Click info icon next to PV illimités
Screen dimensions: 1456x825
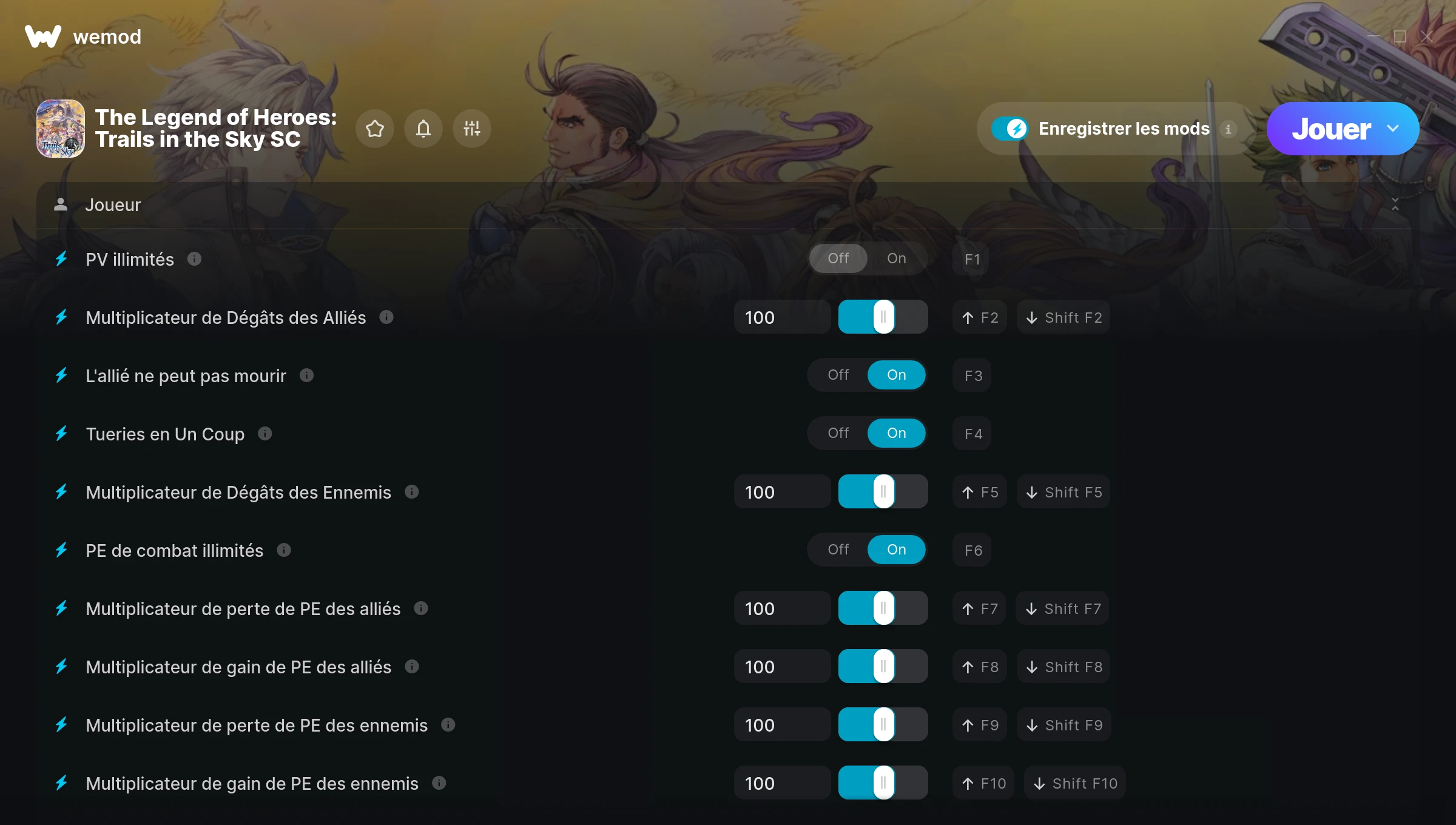194,259
